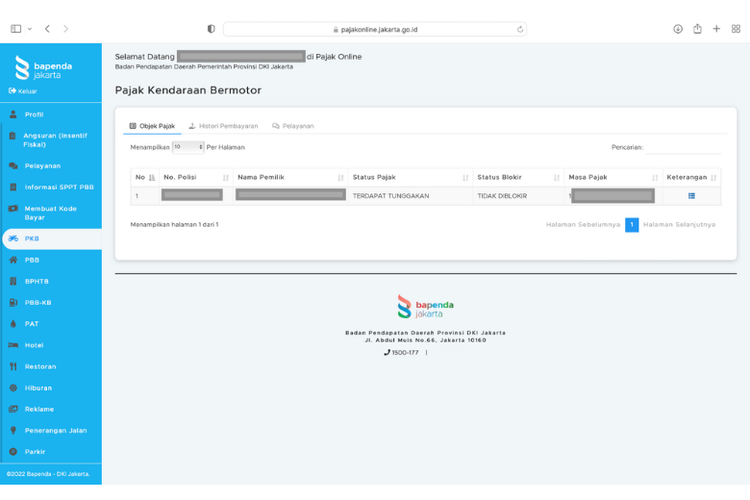Image resolution: width=750 pixels, height=500 pixels.
Task: Open Informasi SPPT PBB menu
Action: pos(59,187)
